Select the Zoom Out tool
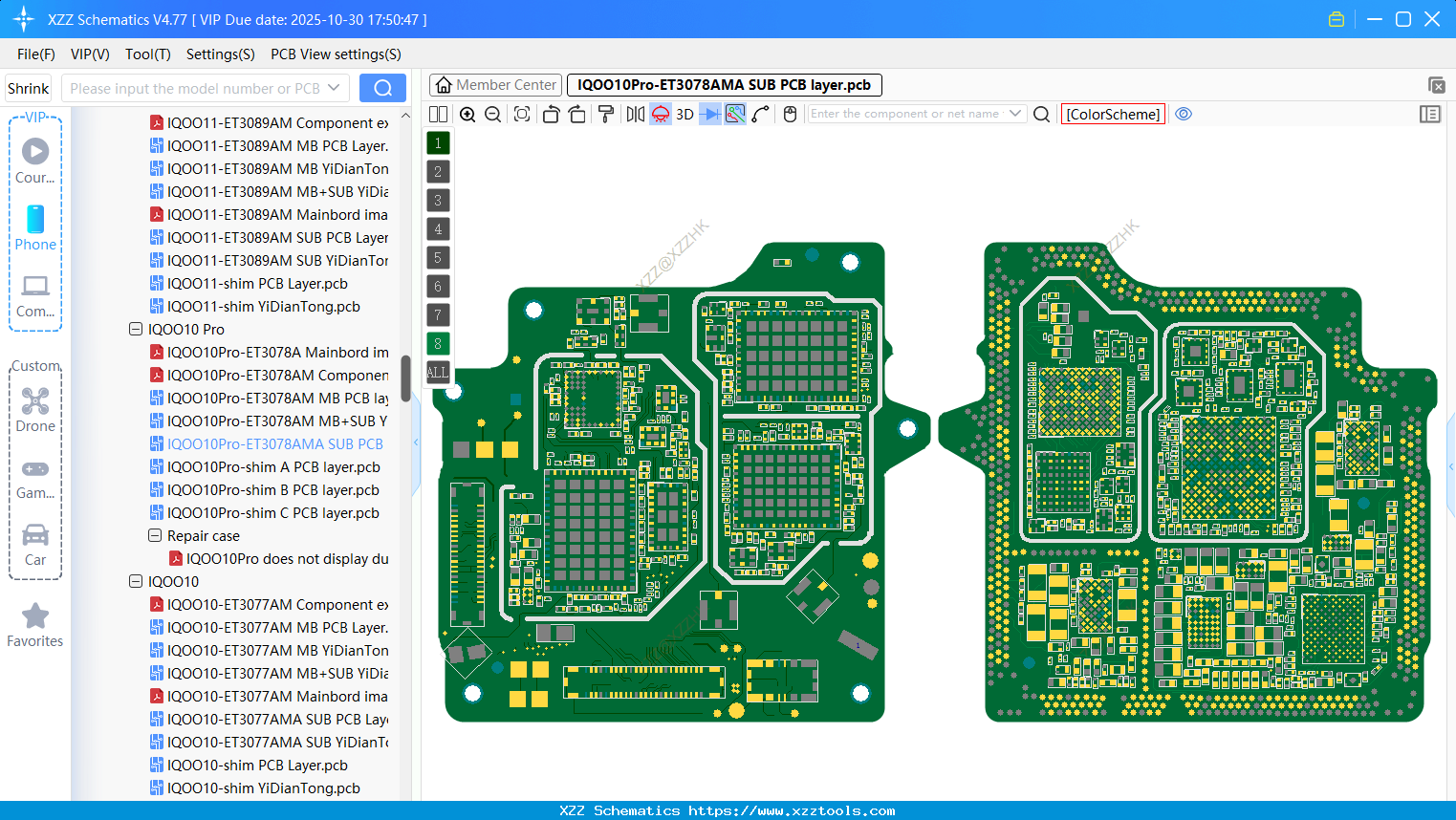1456x820 pixels. [491, 114]
